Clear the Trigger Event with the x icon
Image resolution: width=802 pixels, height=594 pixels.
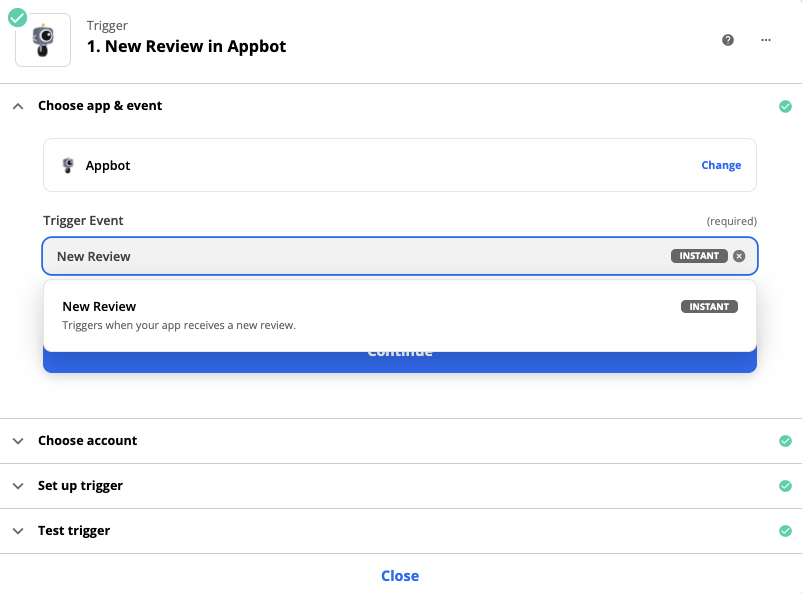(x=739, y=256)
